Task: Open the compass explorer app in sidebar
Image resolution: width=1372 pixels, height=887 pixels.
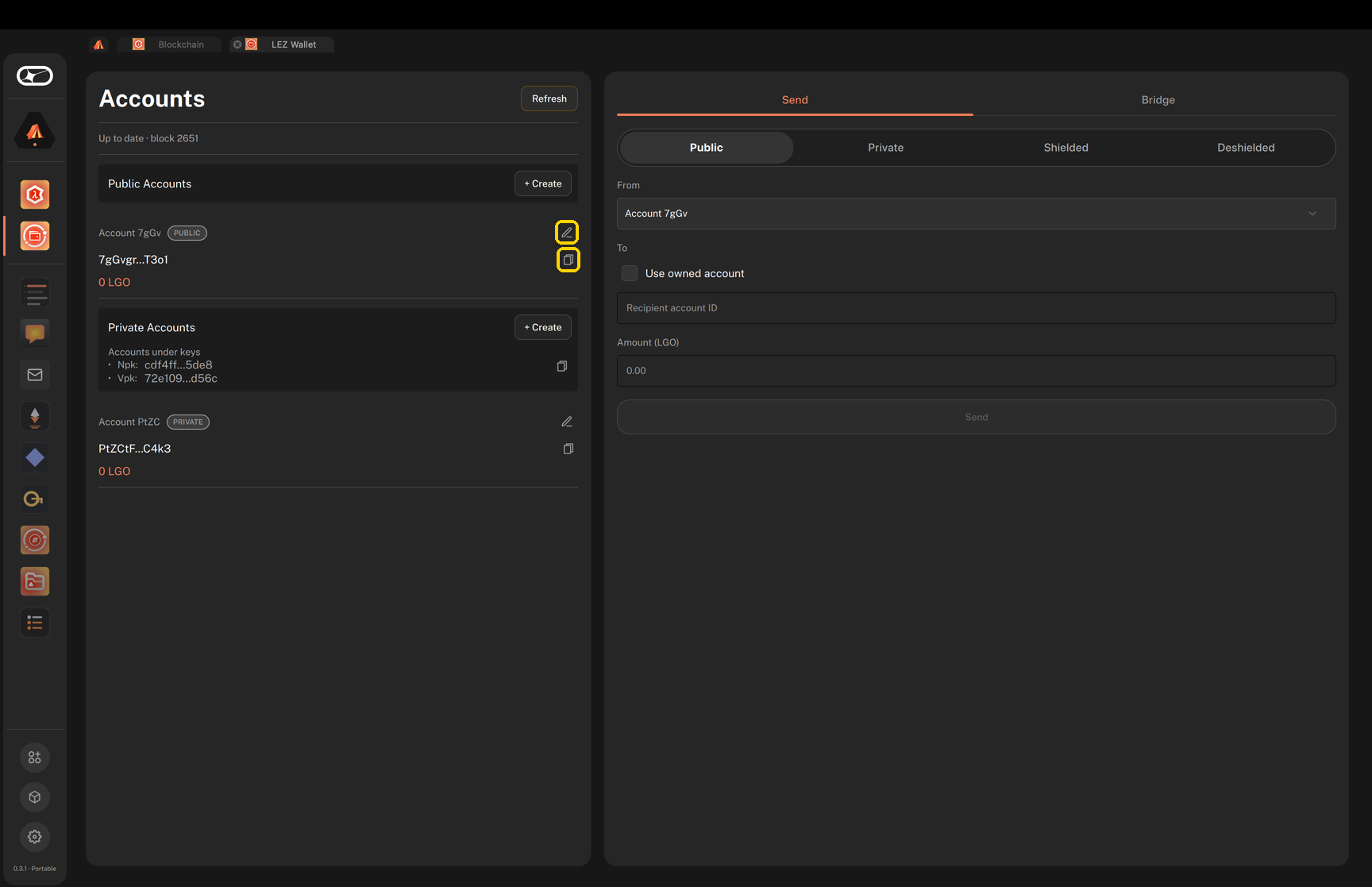Action: point(35,540)
